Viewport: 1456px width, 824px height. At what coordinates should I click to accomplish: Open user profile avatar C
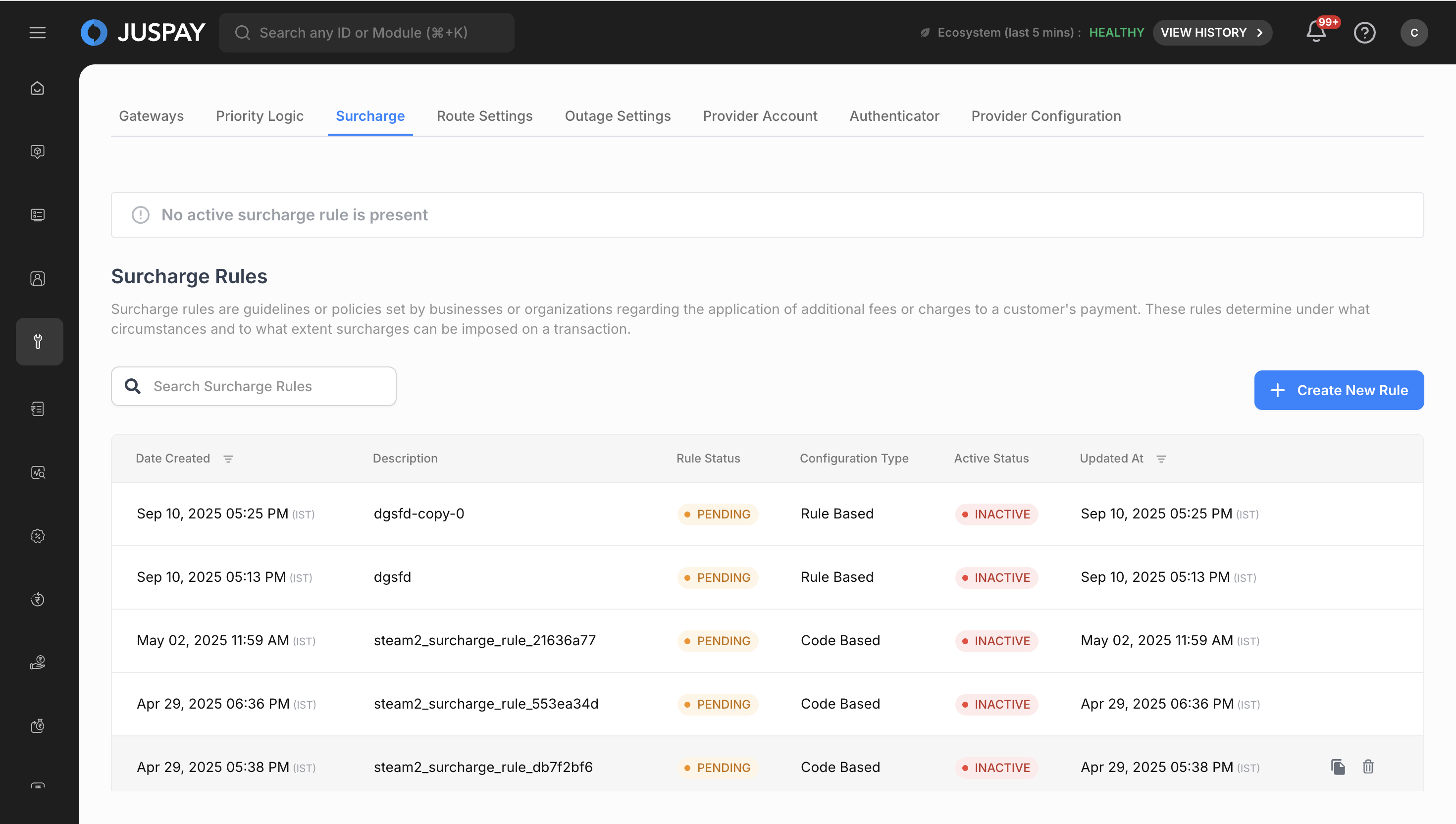(1413, 32)
